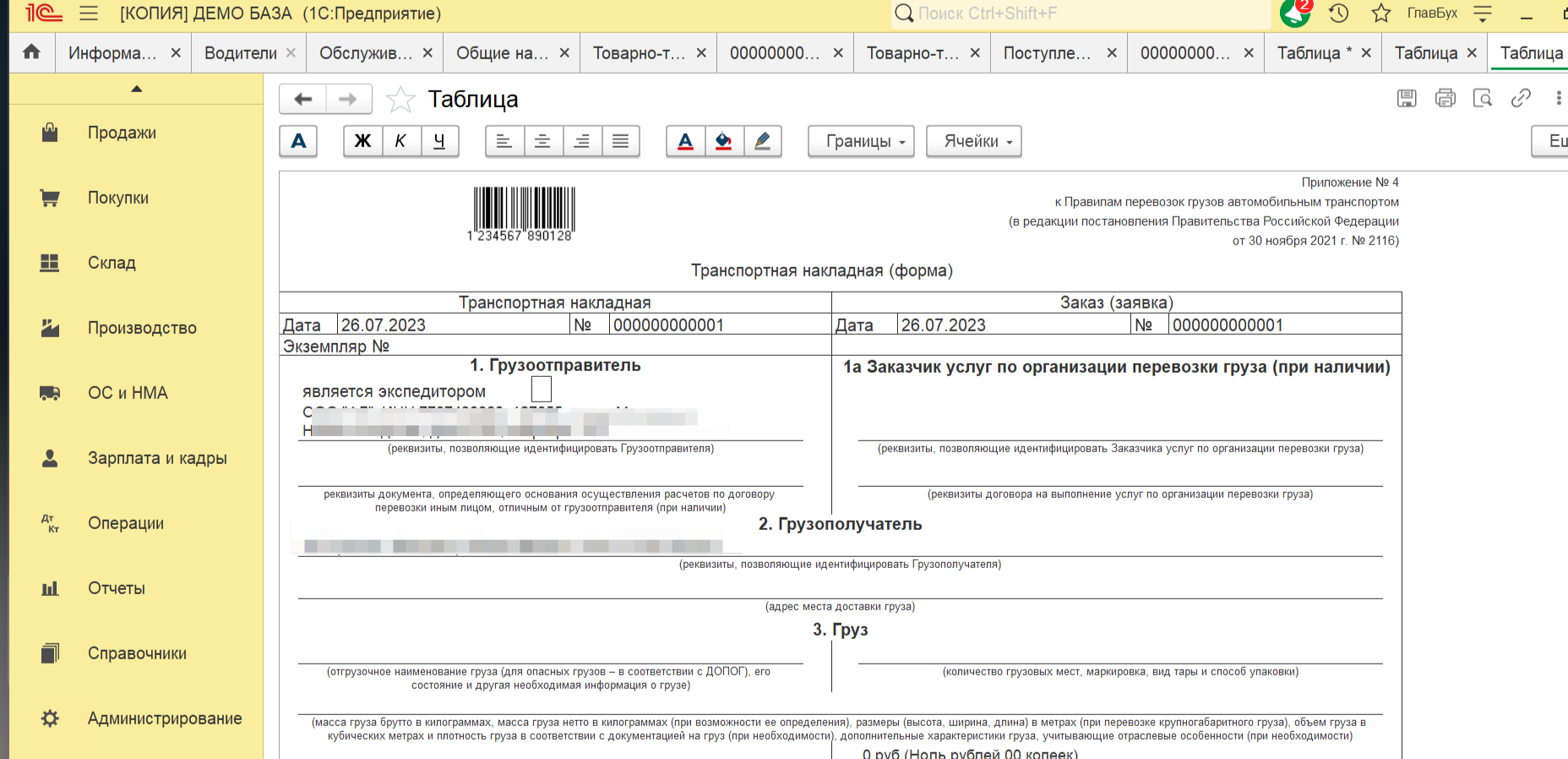This screenshot has width=1568, height=759.
Task: Choose background fill color
Action: (x=724, y=141)
